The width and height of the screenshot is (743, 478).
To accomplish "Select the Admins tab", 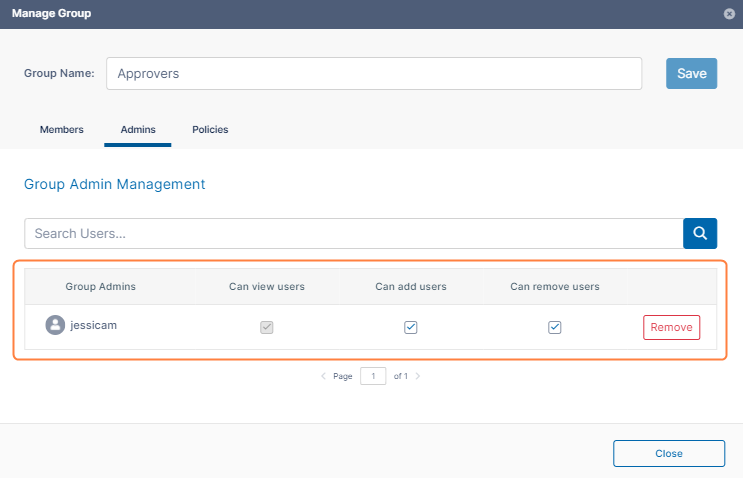I will click(x=137, y=130).
